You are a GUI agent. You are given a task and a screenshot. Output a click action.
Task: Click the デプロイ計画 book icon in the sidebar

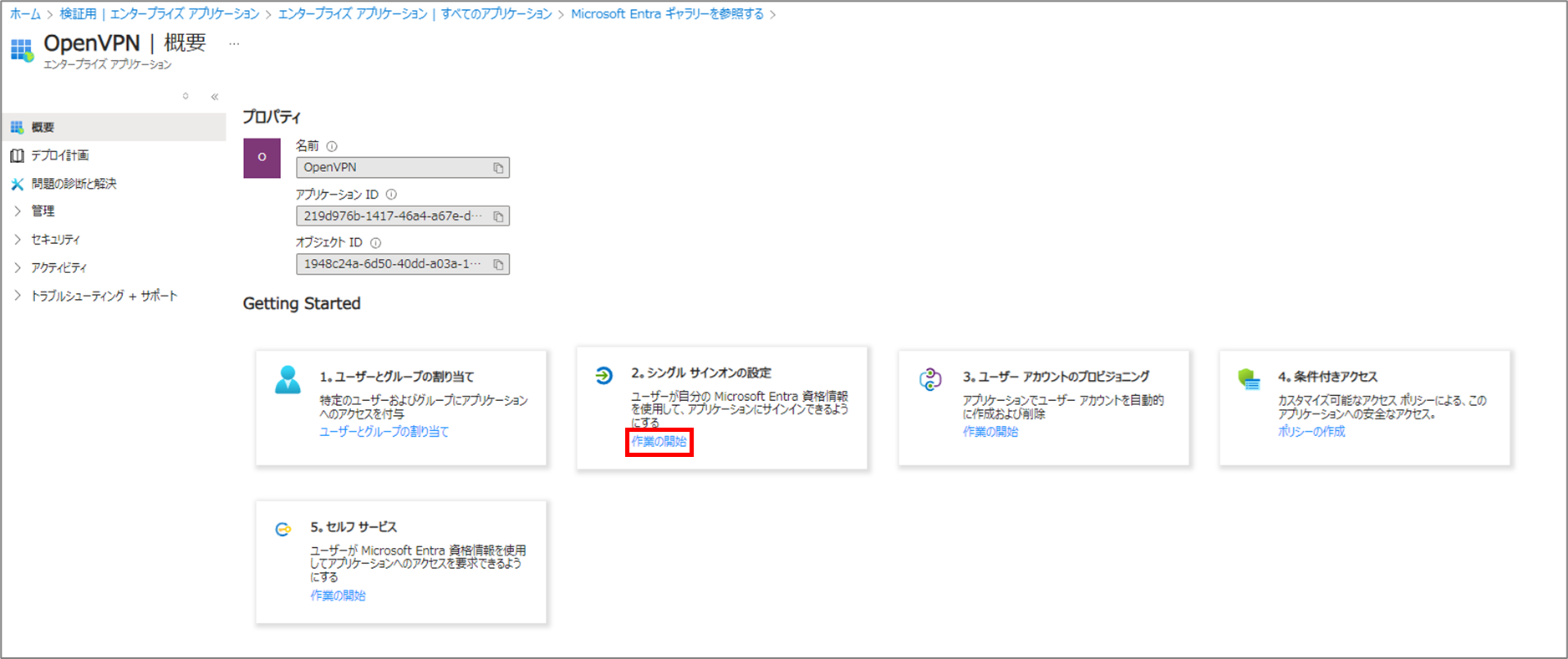click(x=17, y=155)
